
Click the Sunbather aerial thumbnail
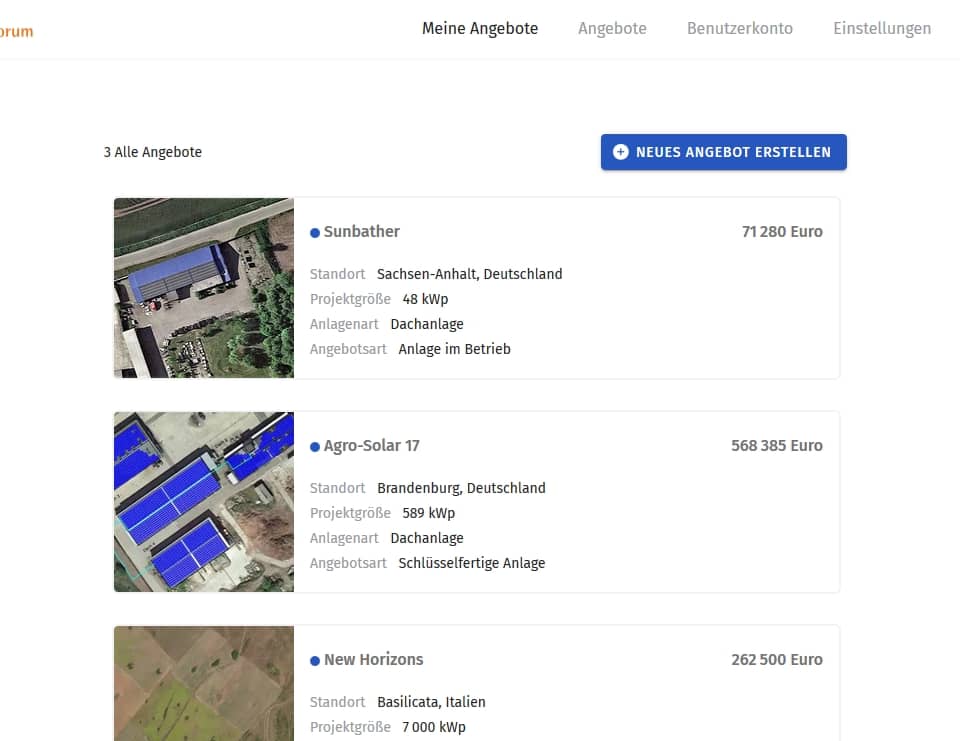[204, 288]
